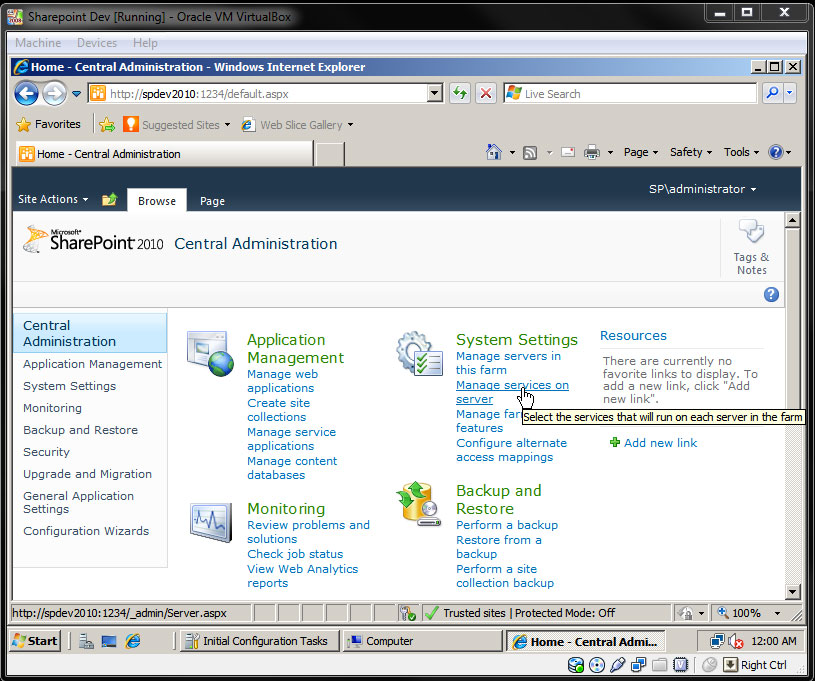Image resolution: width=815 pixels, height=681 pixels.
Task: Click the muted volume tray icon
Action: pyautogui.click(x=736, y=642)
